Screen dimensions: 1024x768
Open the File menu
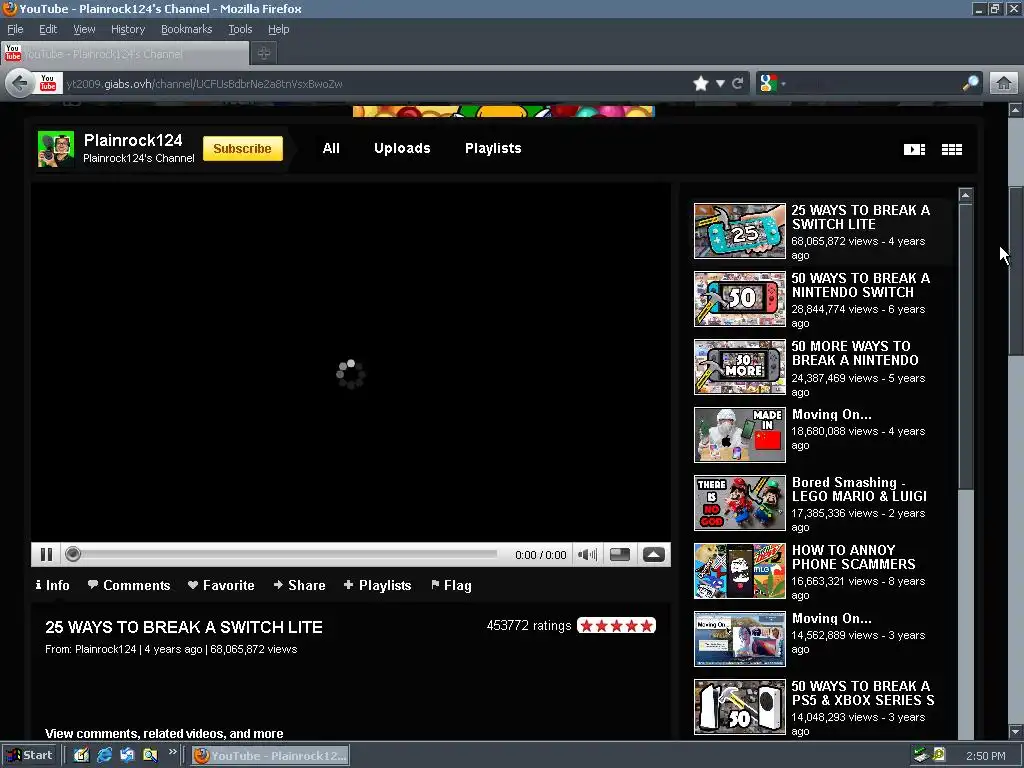[15, 29]
